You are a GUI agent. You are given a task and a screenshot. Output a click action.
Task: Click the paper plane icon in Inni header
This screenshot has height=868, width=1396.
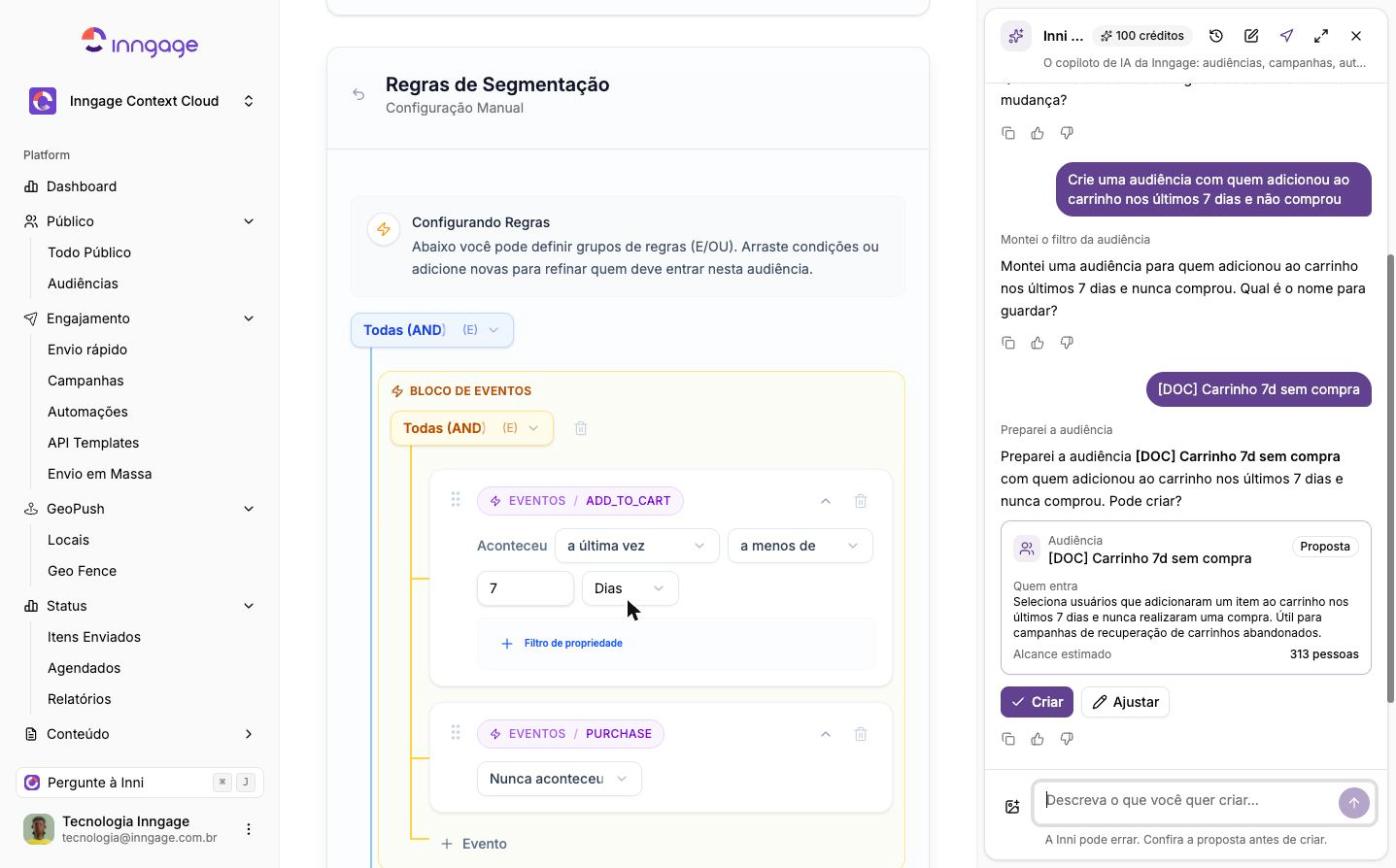tap(1286, 36)
